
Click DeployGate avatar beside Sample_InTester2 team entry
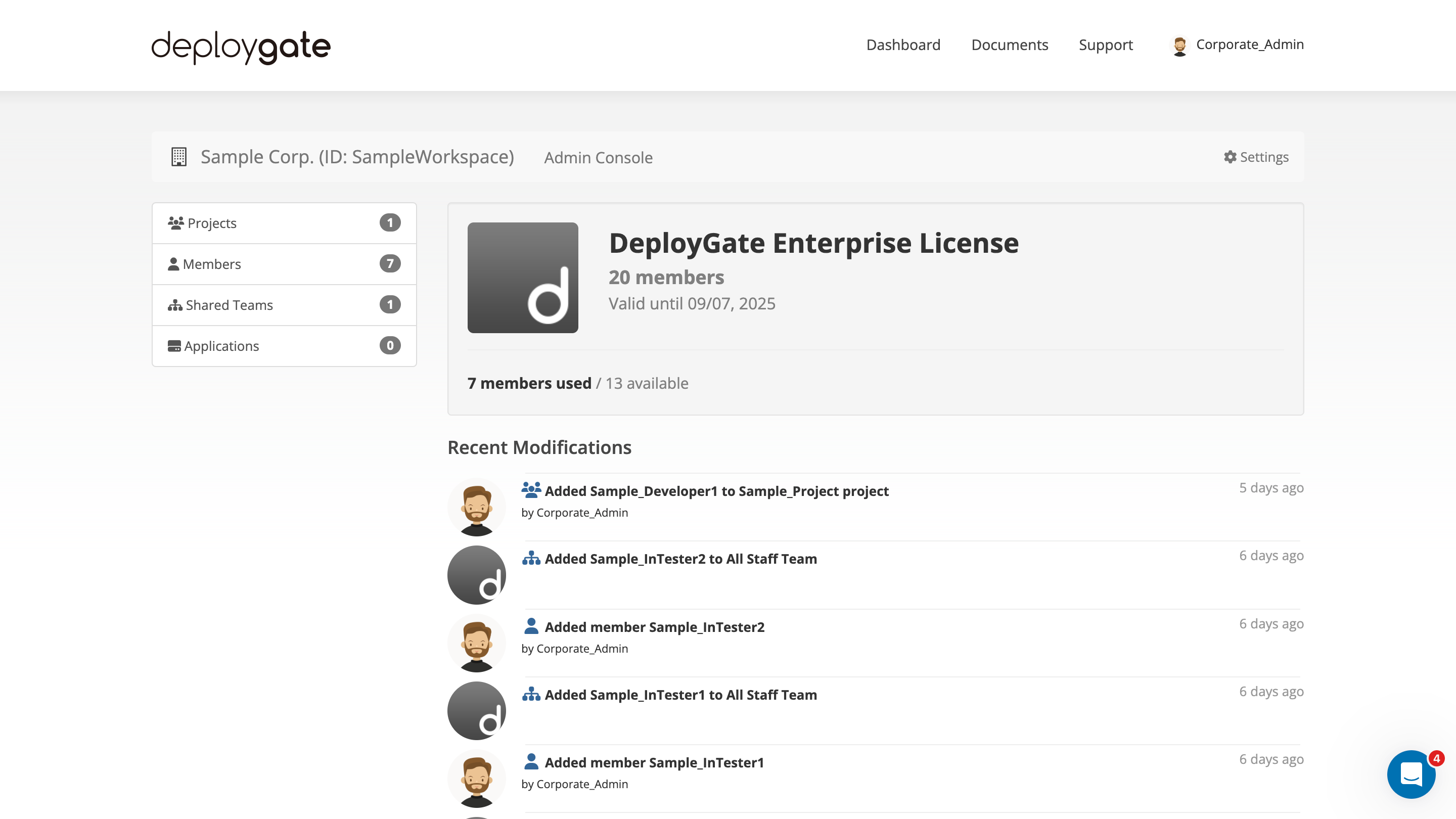[x=476, y=575]
